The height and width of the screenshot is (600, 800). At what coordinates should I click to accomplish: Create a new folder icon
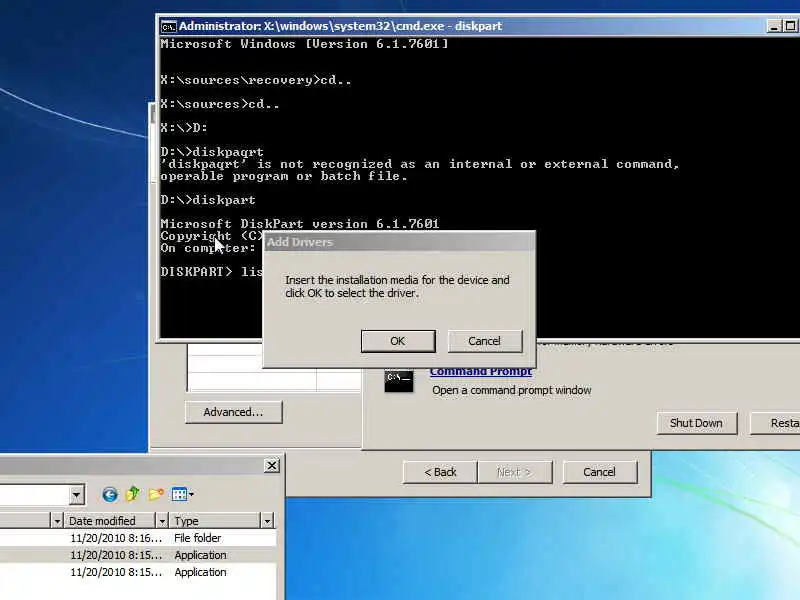click(x=156, y=494)
